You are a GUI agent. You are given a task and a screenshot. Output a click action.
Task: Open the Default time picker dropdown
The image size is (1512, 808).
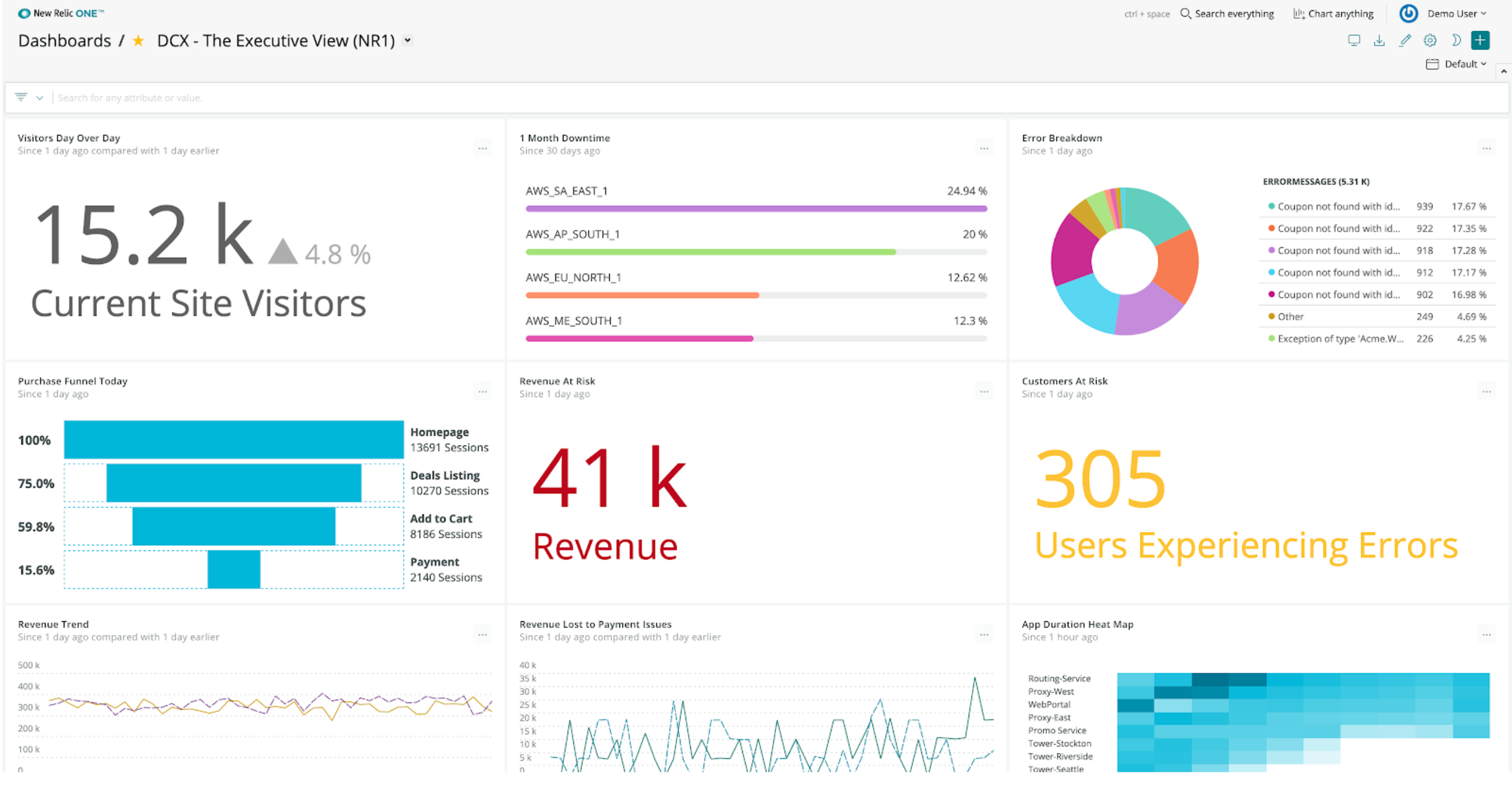(x=1457, y=64)
